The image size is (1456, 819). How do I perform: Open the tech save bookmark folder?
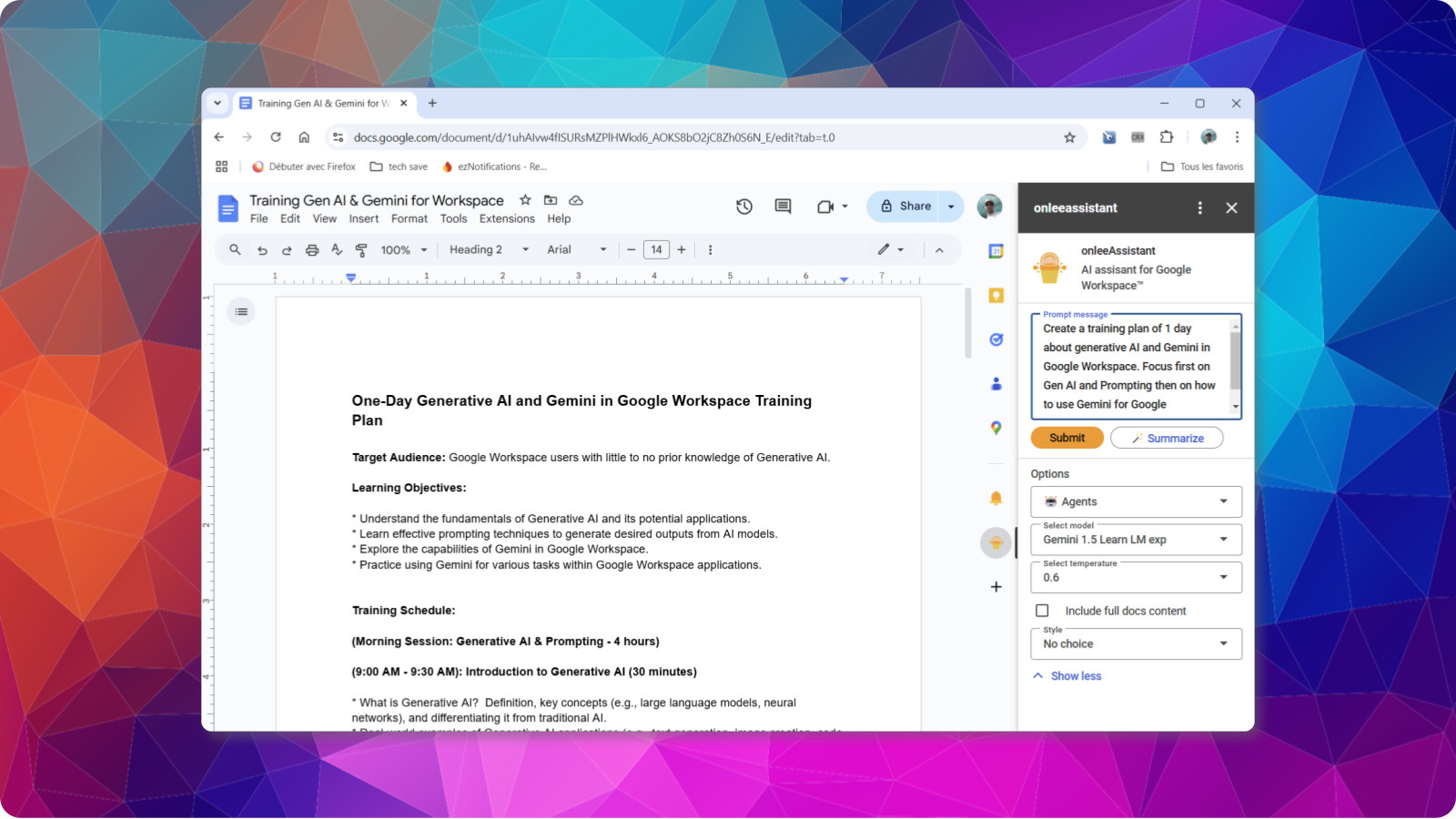click(399, 167)
